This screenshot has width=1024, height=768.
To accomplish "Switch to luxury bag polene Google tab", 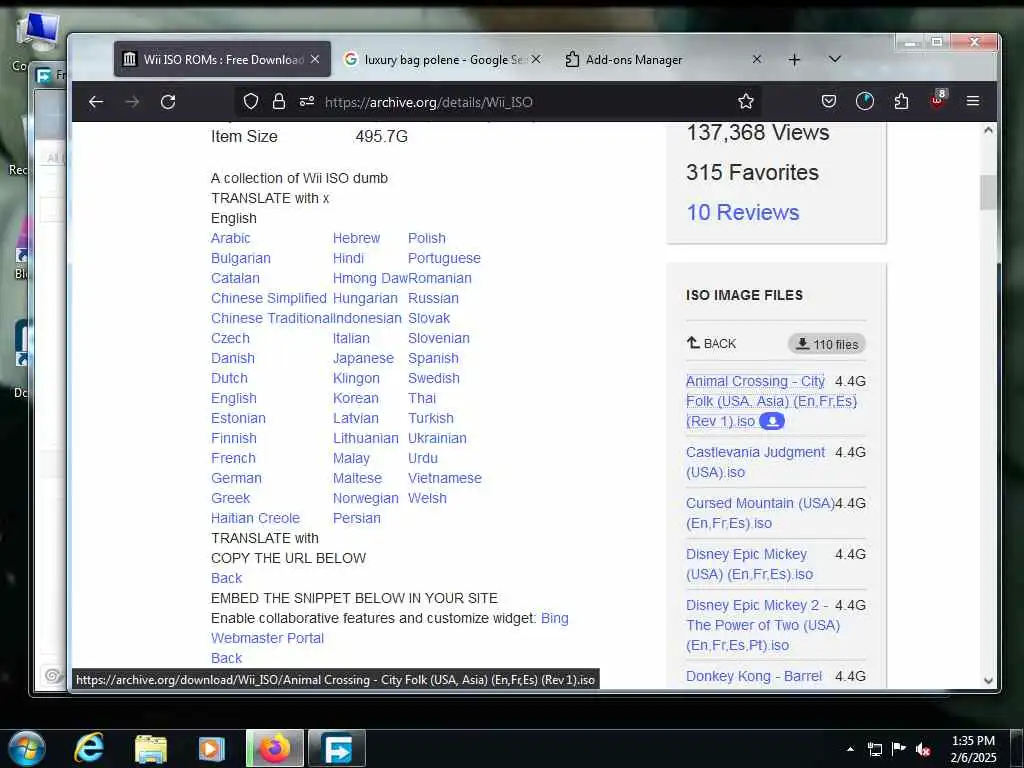I will pos(443,59).
